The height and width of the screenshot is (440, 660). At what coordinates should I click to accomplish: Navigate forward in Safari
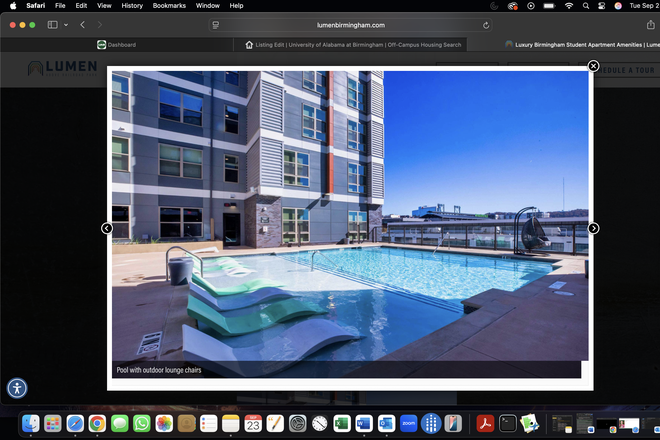(99, 25)
